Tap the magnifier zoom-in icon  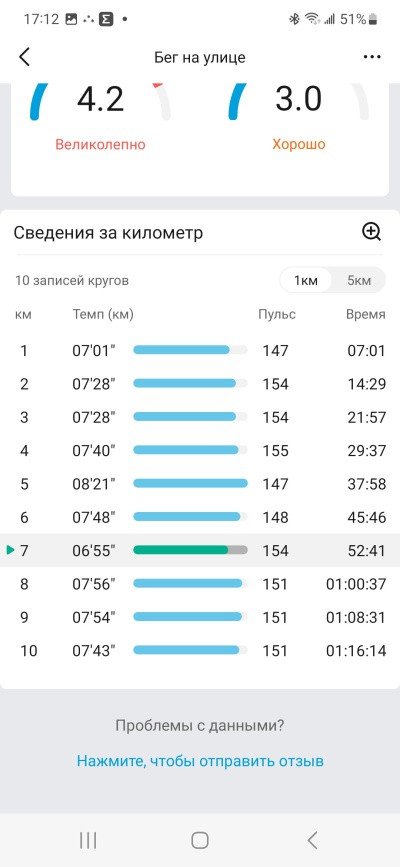click(371, 232)
